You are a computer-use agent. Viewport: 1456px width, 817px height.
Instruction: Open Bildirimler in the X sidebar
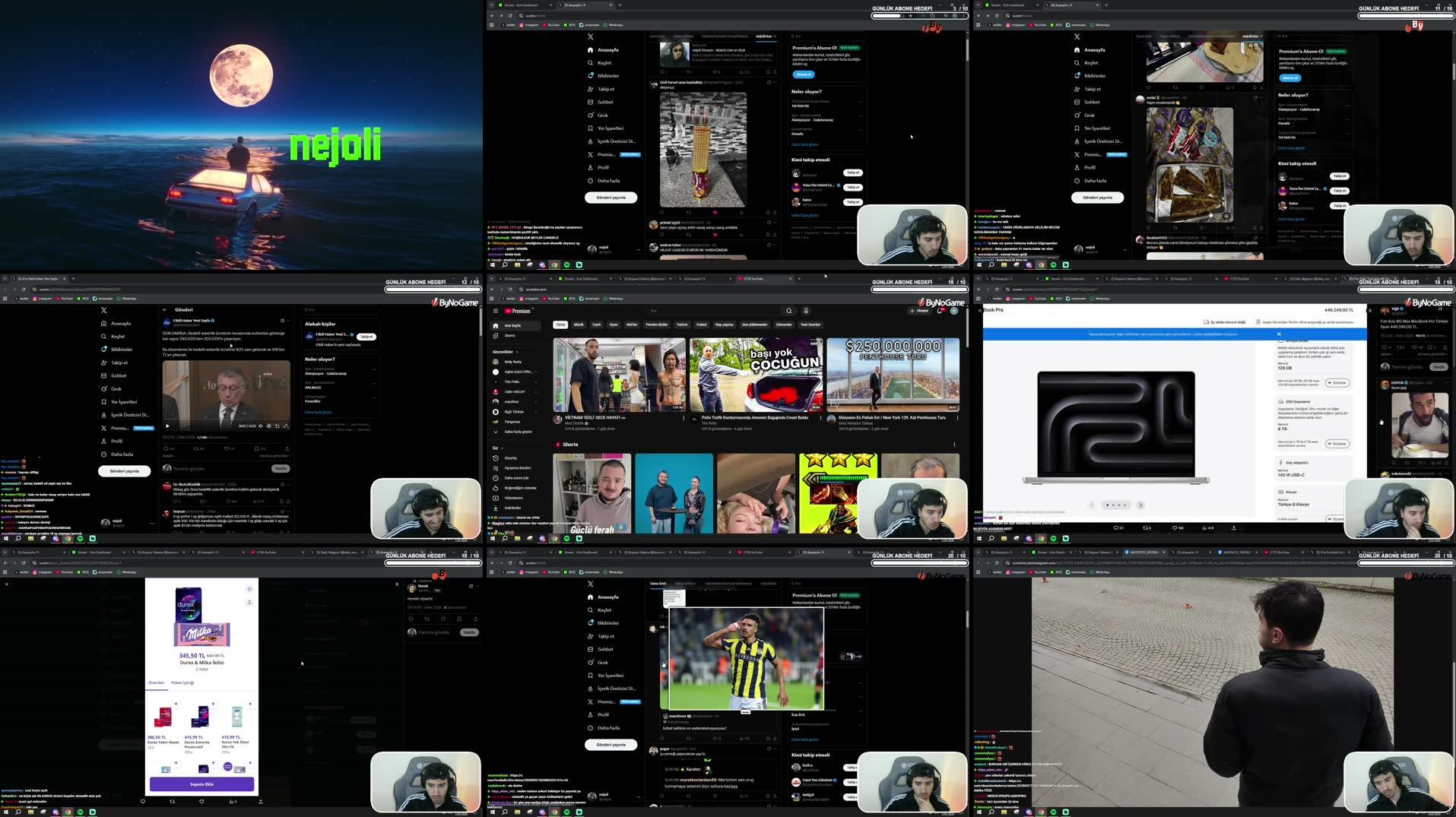605,75
